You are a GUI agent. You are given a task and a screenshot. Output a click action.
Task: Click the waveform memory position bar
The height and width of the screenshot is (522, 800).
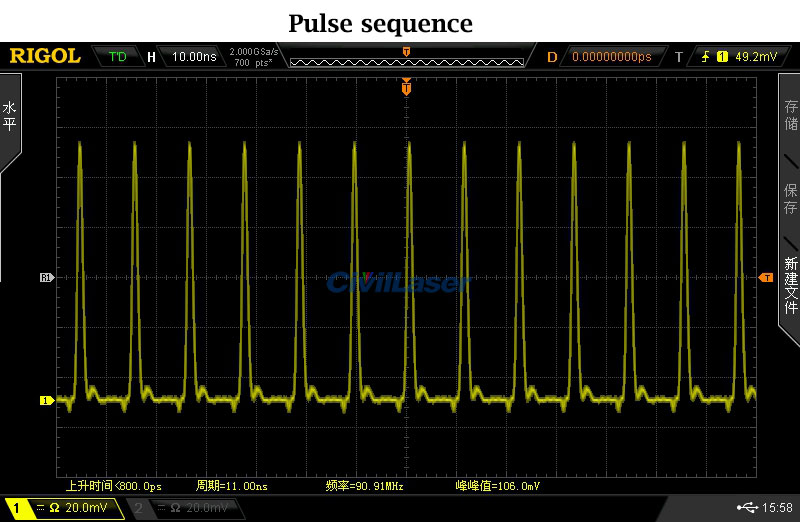[406, 62]
